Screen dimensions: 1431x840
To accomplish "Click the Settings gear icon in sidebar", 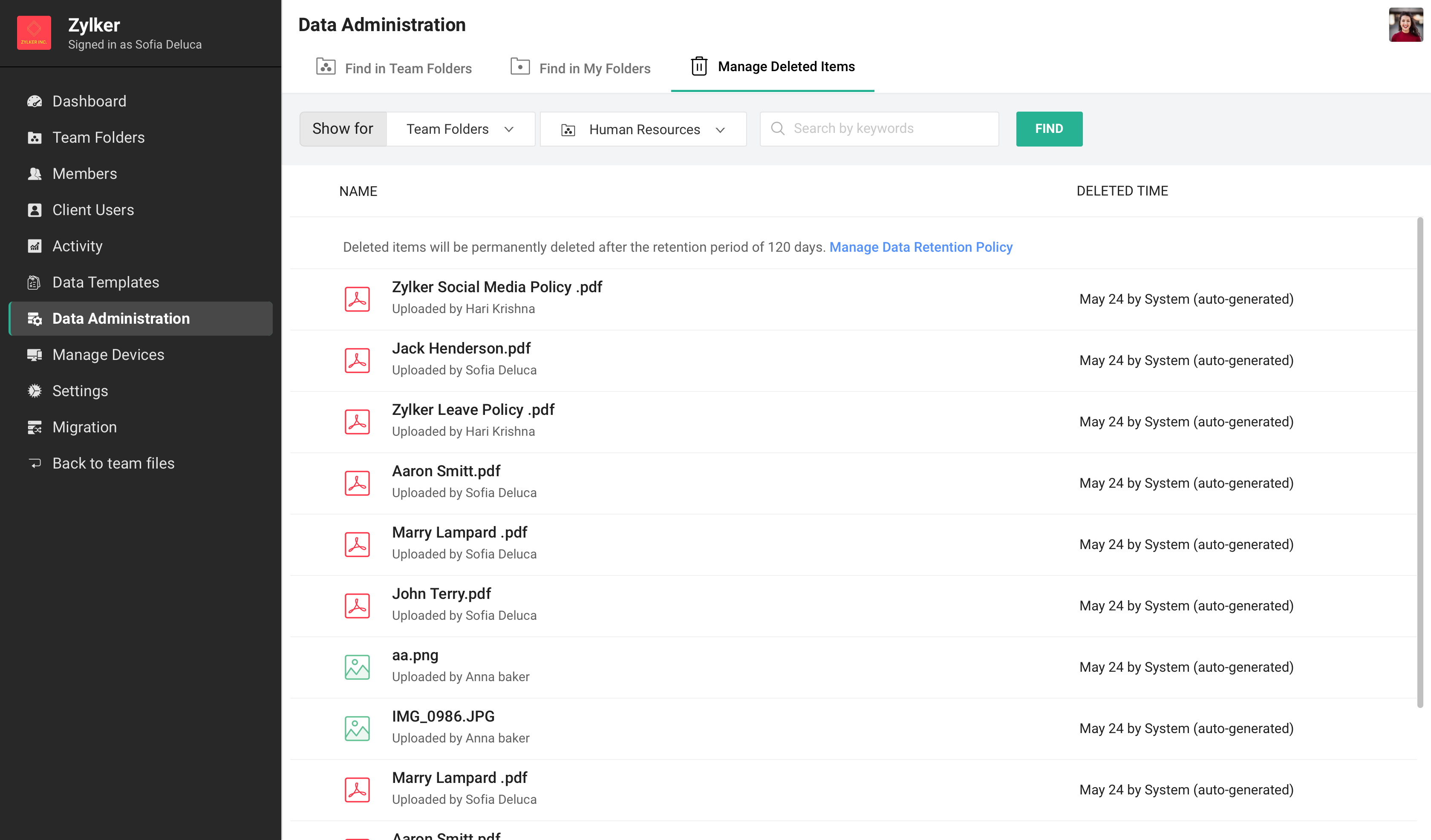I will pyautogui.click(x=35, y=391).
